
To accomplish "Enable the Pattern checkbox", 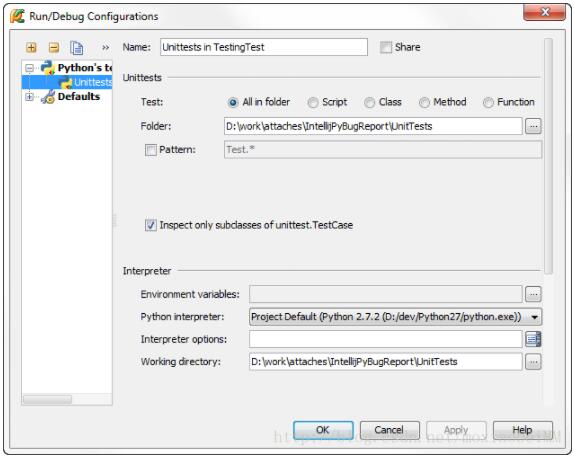I will coord(151,150).
